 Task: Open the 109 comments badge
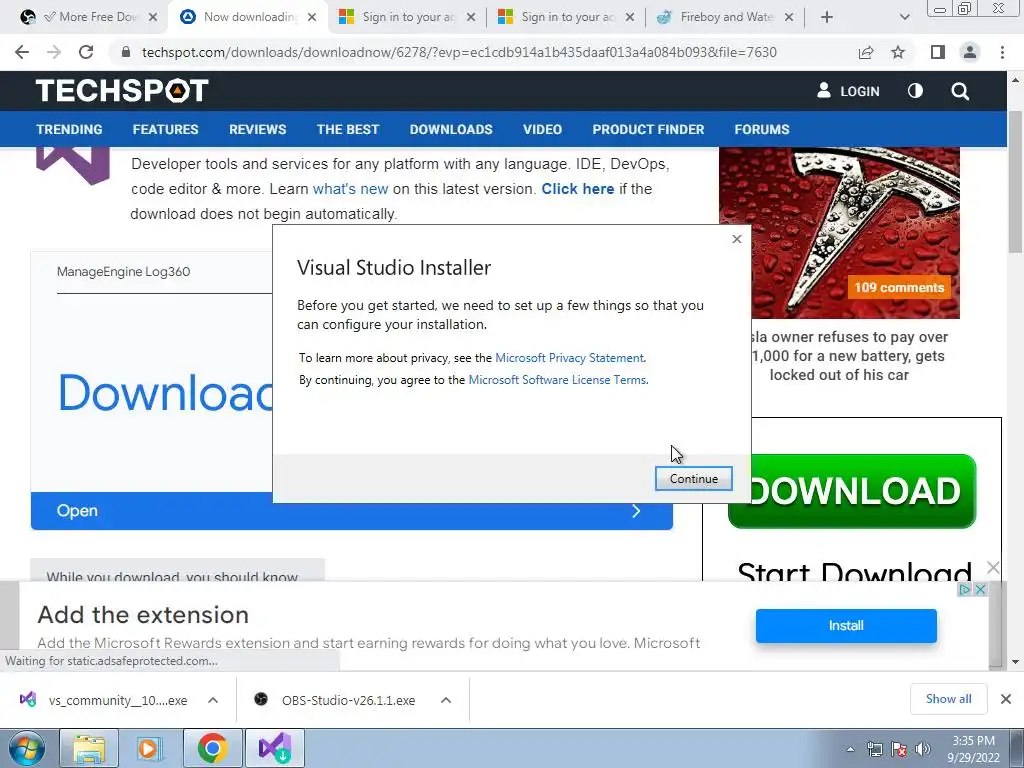tap(899, 287)
